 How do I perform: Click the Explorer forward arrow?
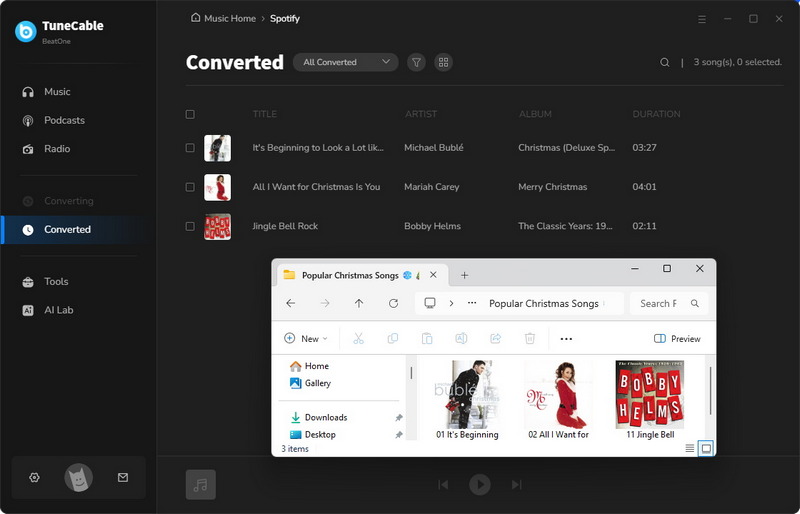pos(325,304)
